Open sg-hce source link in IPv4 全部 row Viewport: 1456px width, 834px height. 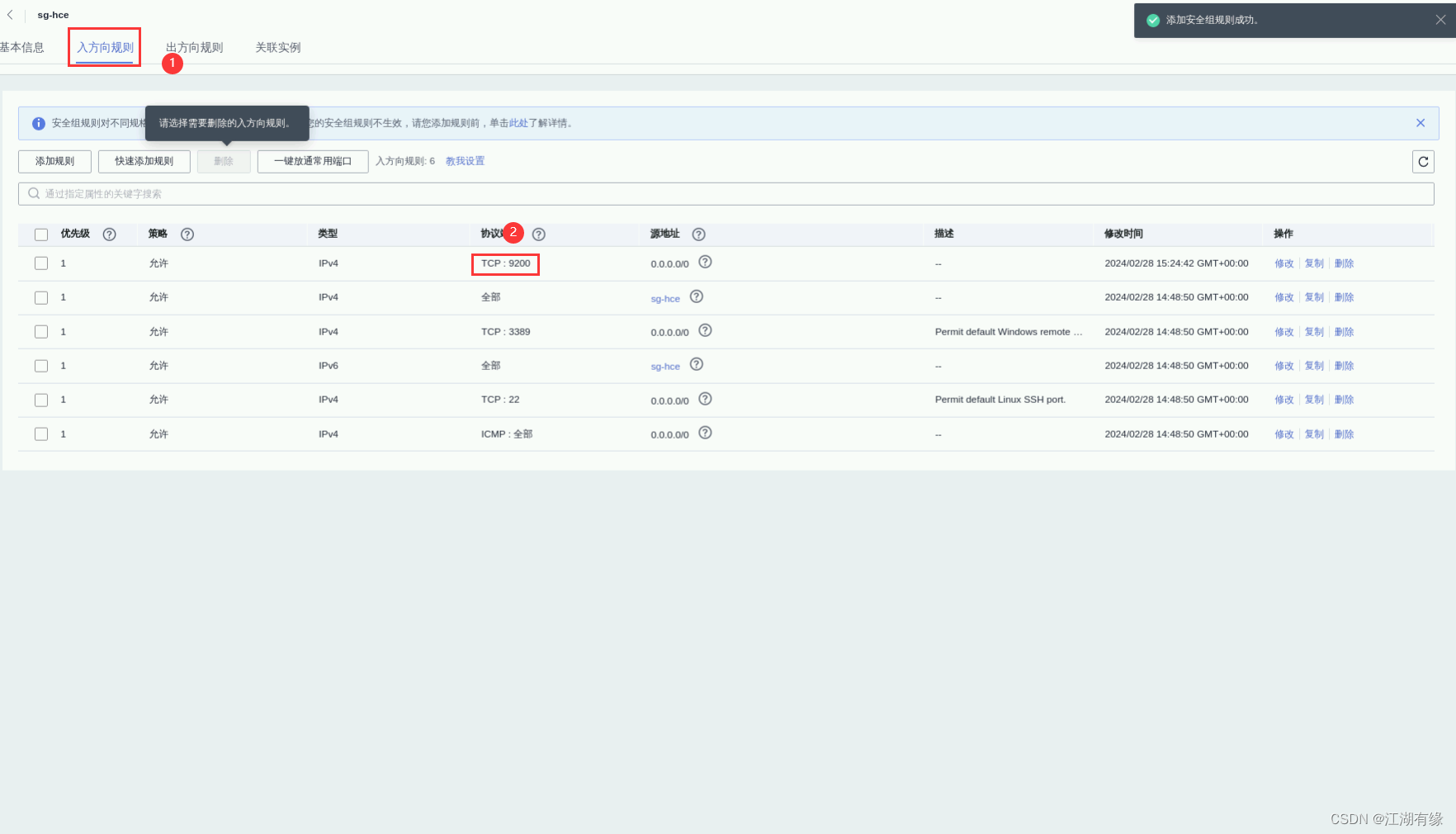665,299
